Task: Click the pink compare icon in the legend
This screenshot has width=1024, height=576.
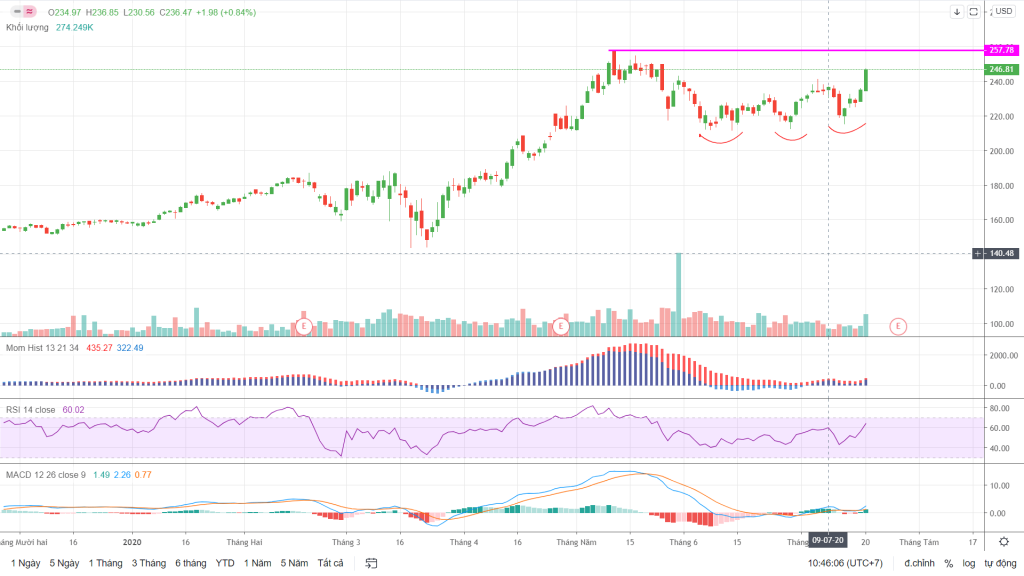Action: point(30,12)
